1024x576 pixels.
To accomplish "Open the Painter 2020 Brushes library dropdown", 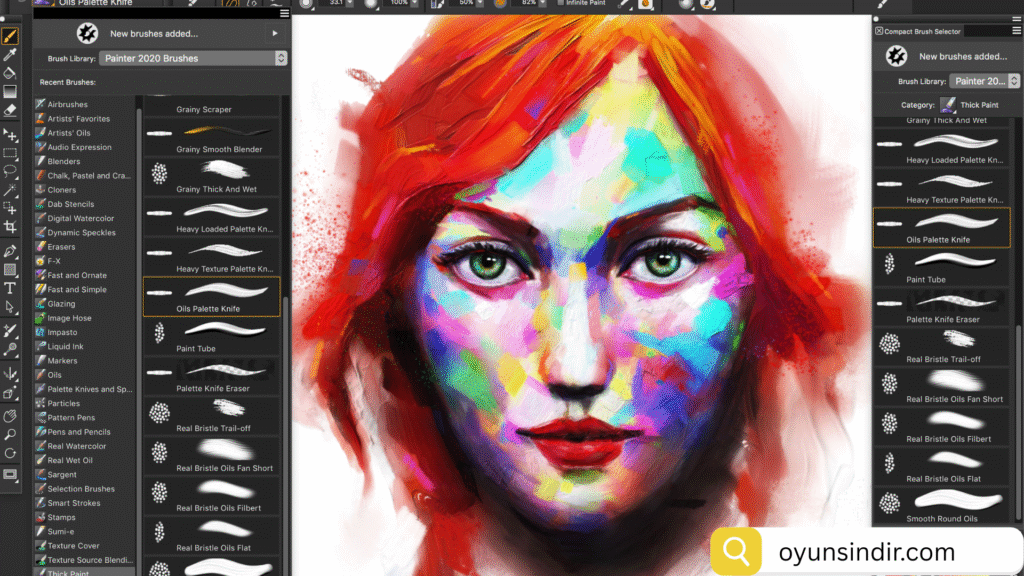I will (x=193, y=58).
